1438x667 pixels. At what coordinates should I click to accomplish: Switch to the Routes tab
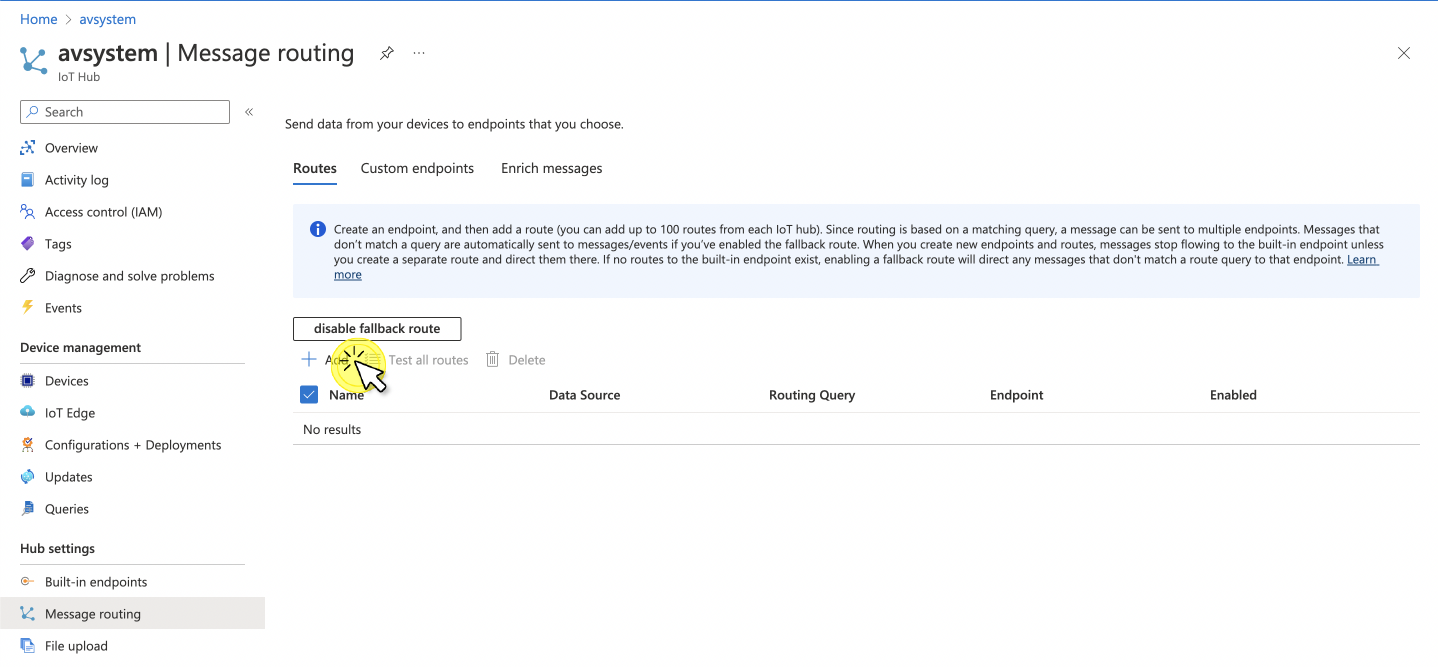315,168
